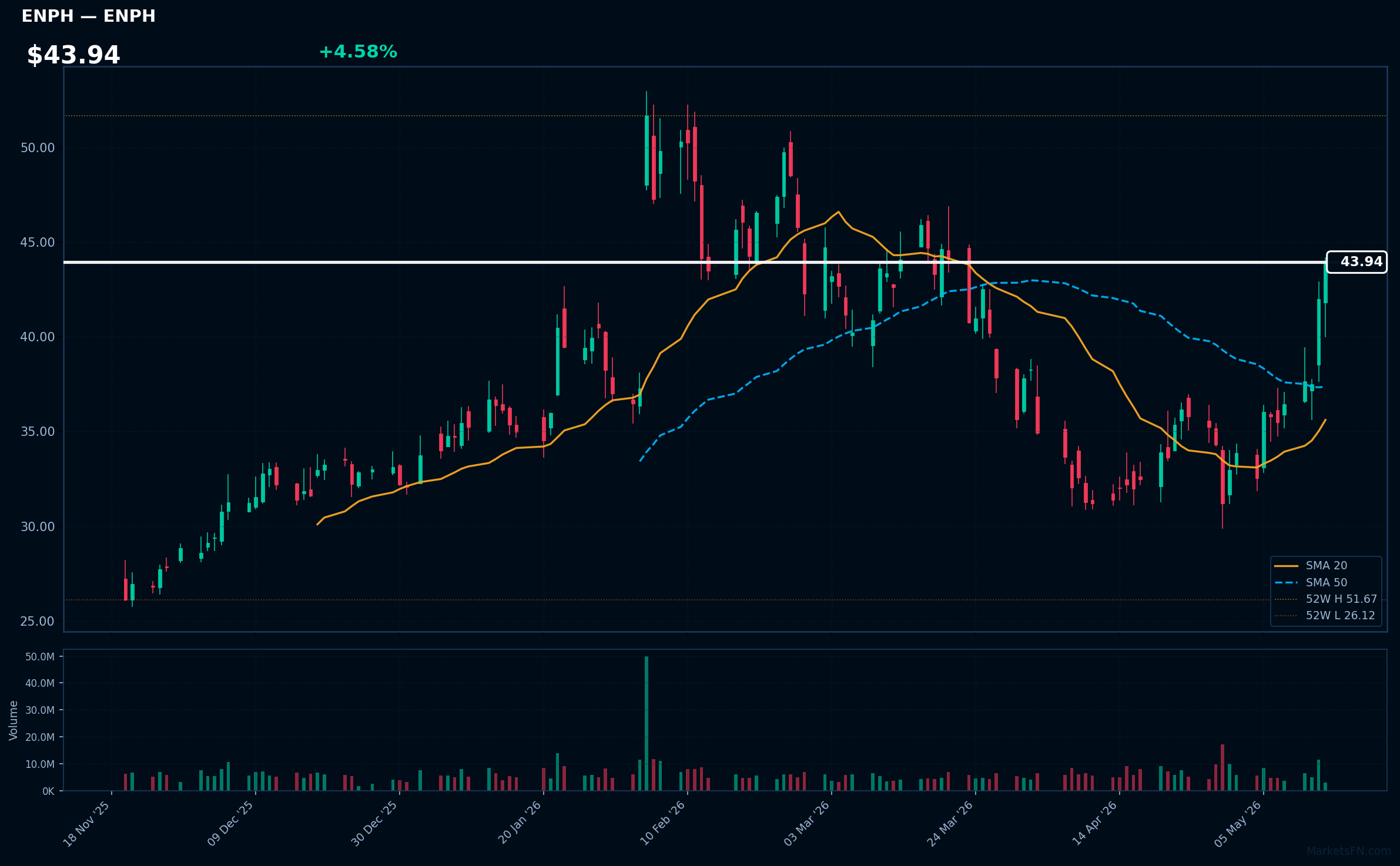Screen dimensions: 1400x866
Task: Click the 43.94 price tag on the right edge
Action: pos(1357,262)
